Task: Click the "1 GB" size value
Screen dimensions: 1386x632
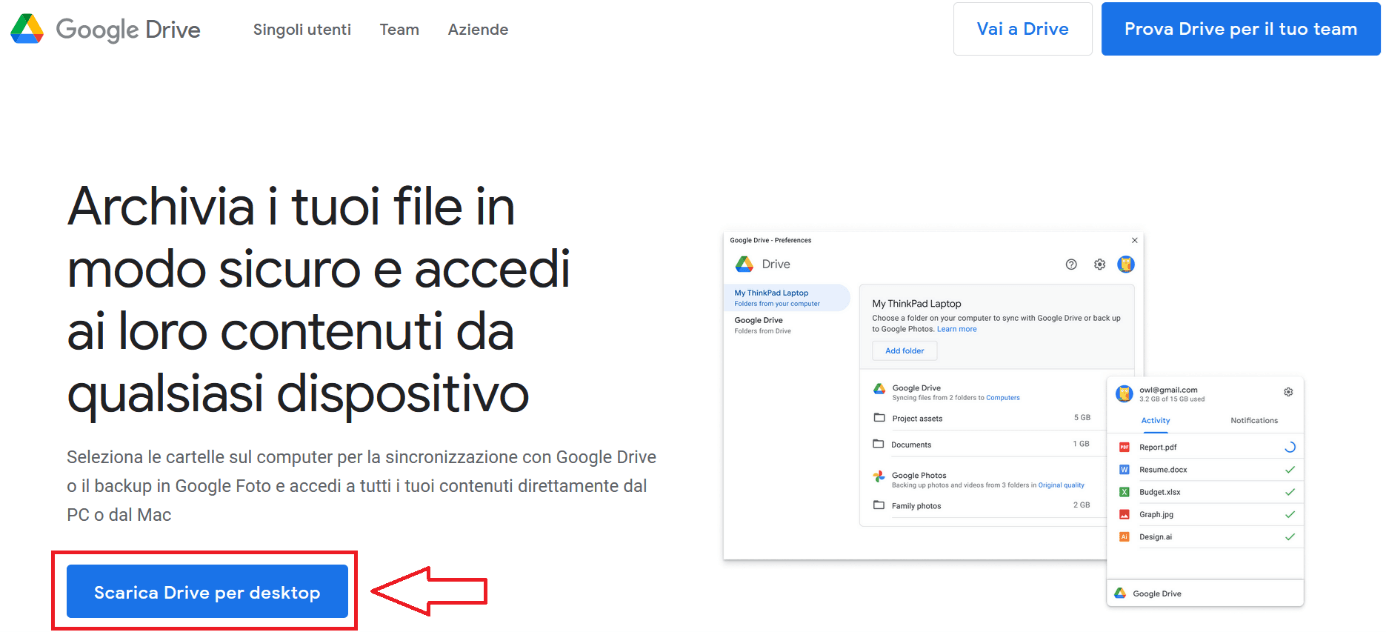Action: click(x=1082, y=444)
